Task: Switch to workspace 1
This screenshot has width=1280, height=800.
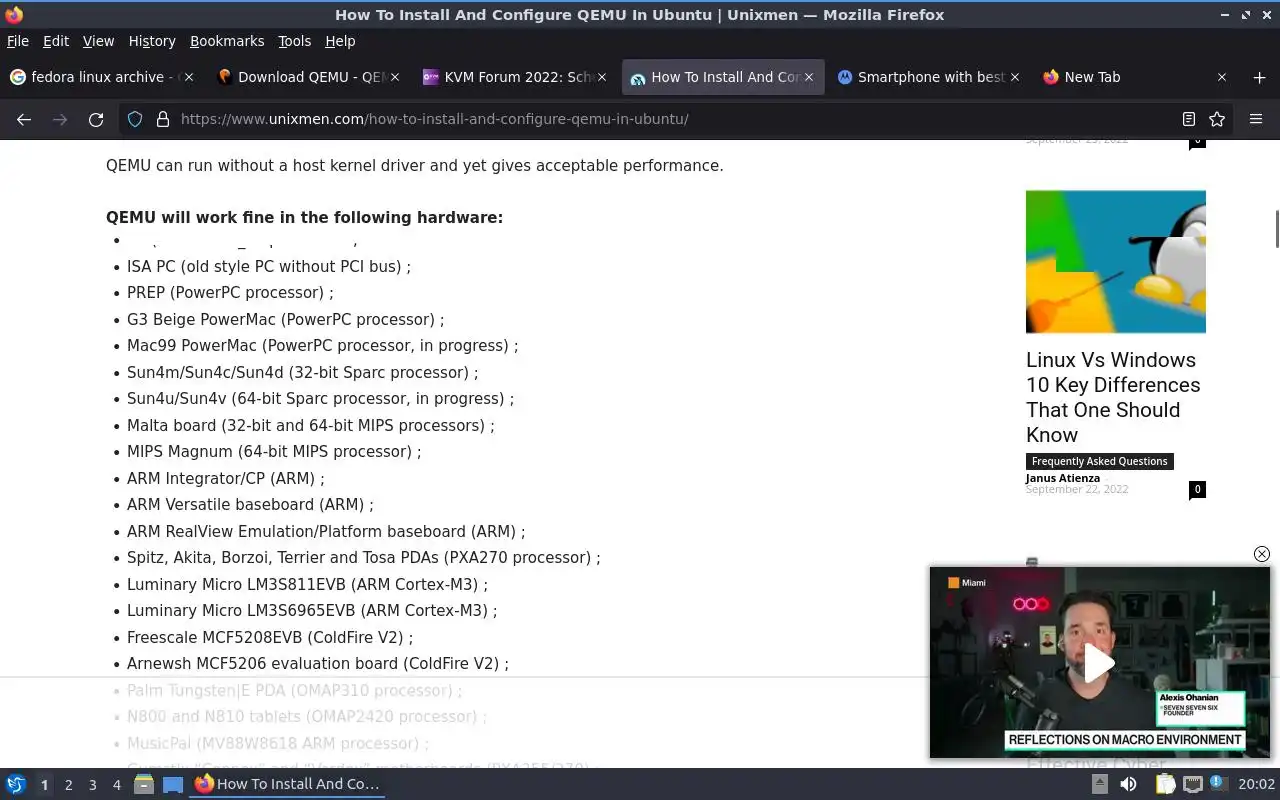Action: click(44, 785)
